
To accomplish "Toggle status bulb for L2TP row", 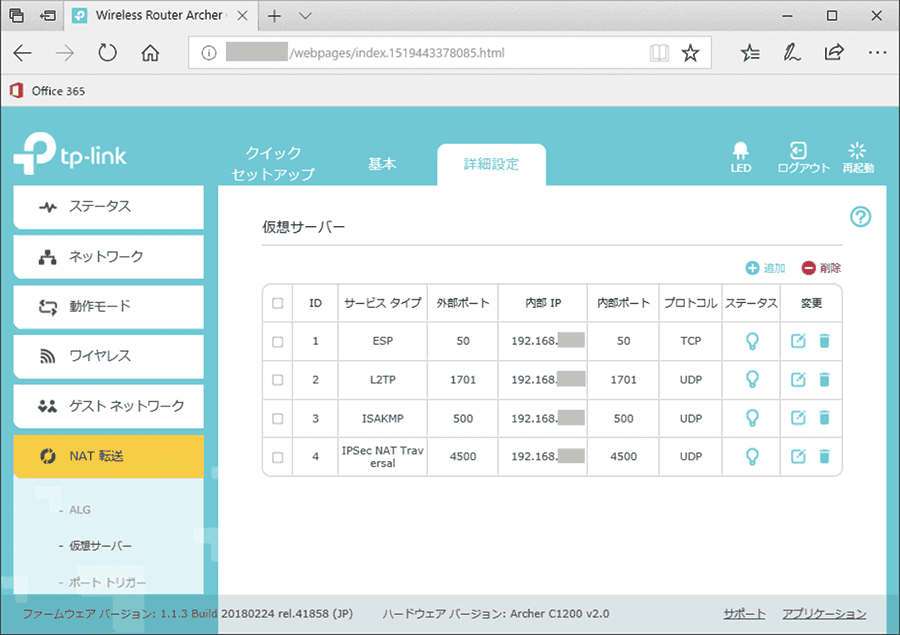I will pos(752,380).
